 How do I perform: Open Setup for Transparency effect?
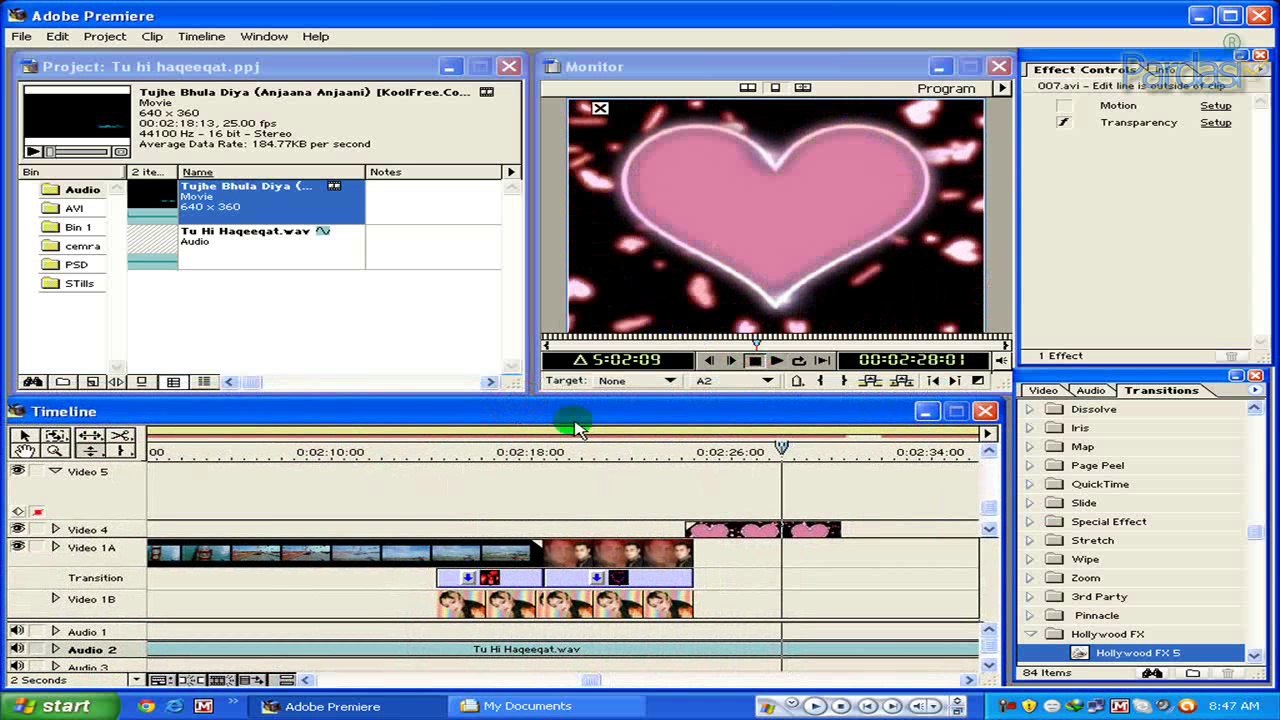(1216, 123)
